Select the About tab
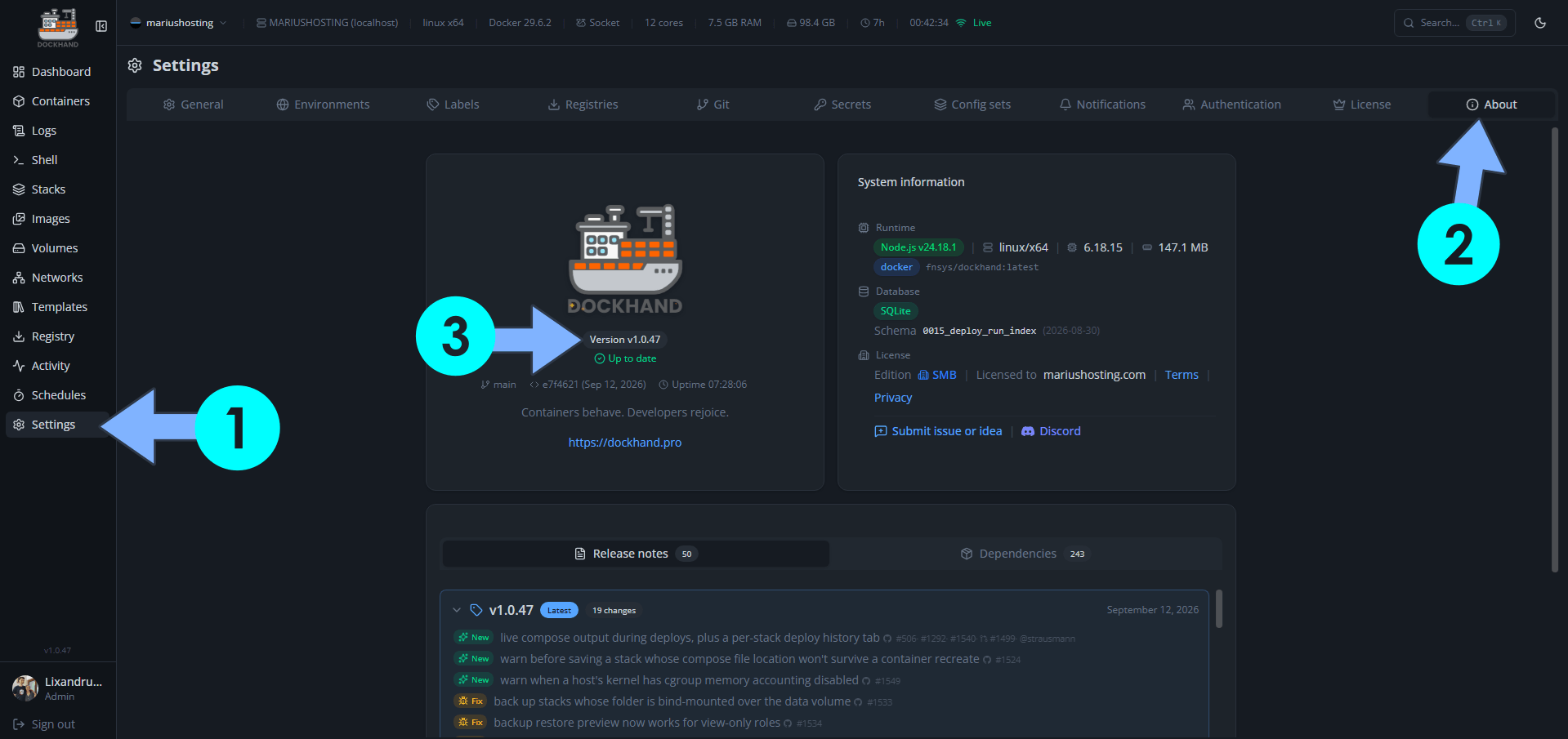Viewport: 1568px width, 739px height. 1491,105
